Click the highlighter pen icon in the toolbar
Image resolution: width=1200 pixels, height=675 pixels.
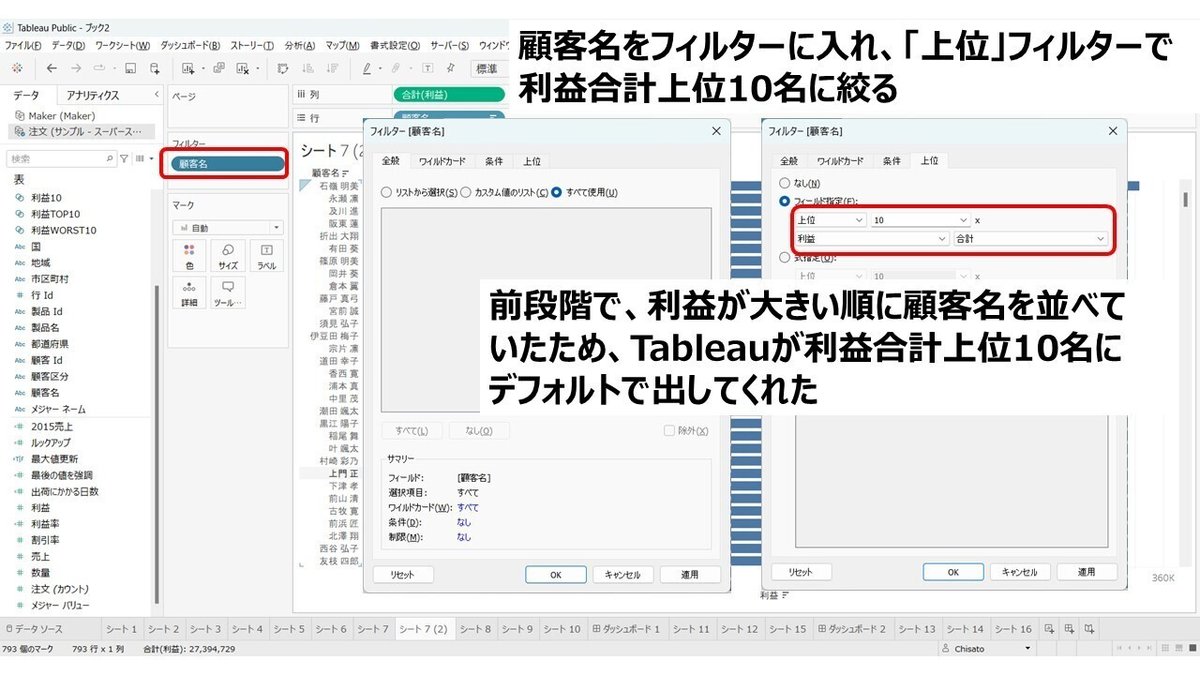(x=366, y=67)
